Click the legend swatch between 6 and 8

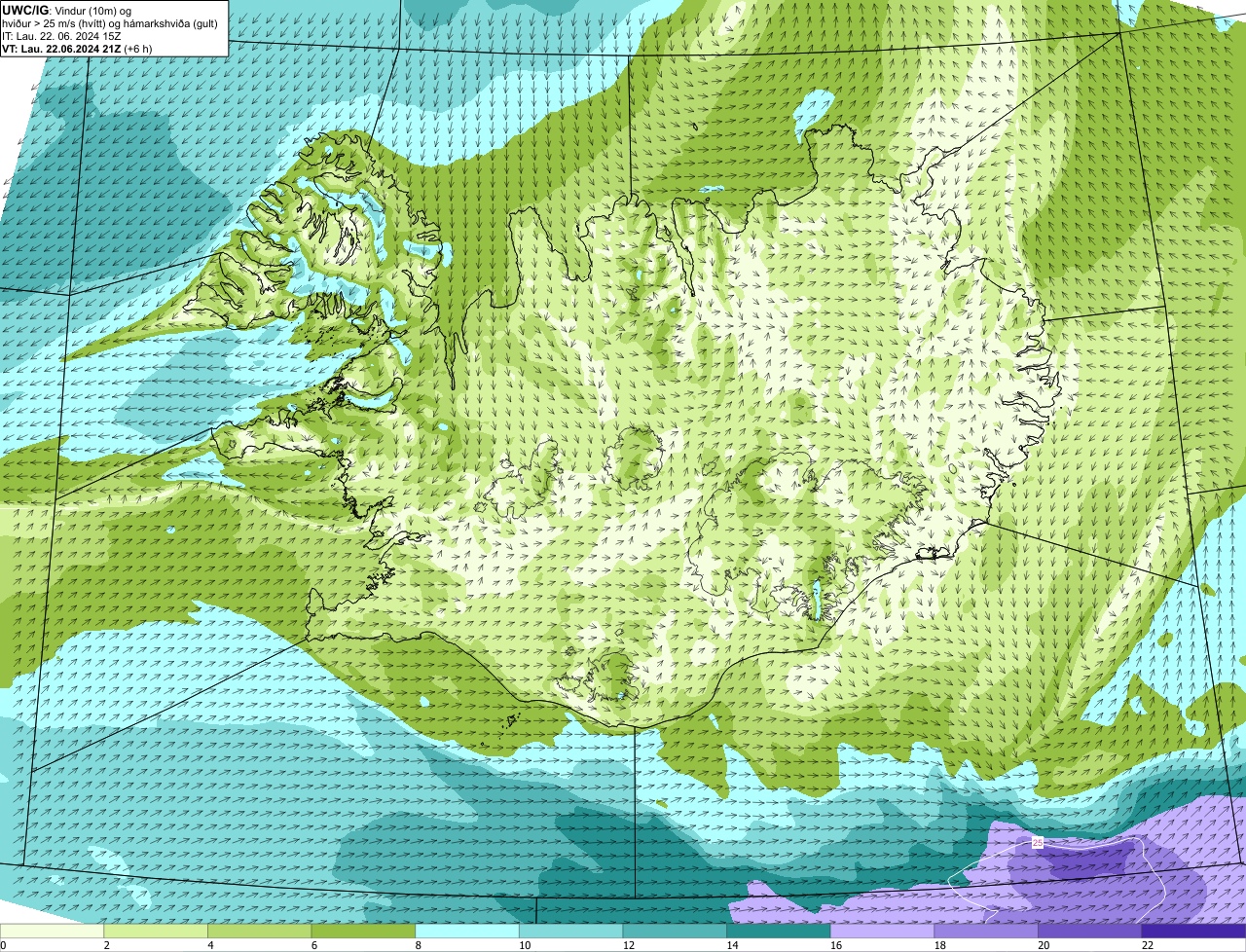(363, 931)
